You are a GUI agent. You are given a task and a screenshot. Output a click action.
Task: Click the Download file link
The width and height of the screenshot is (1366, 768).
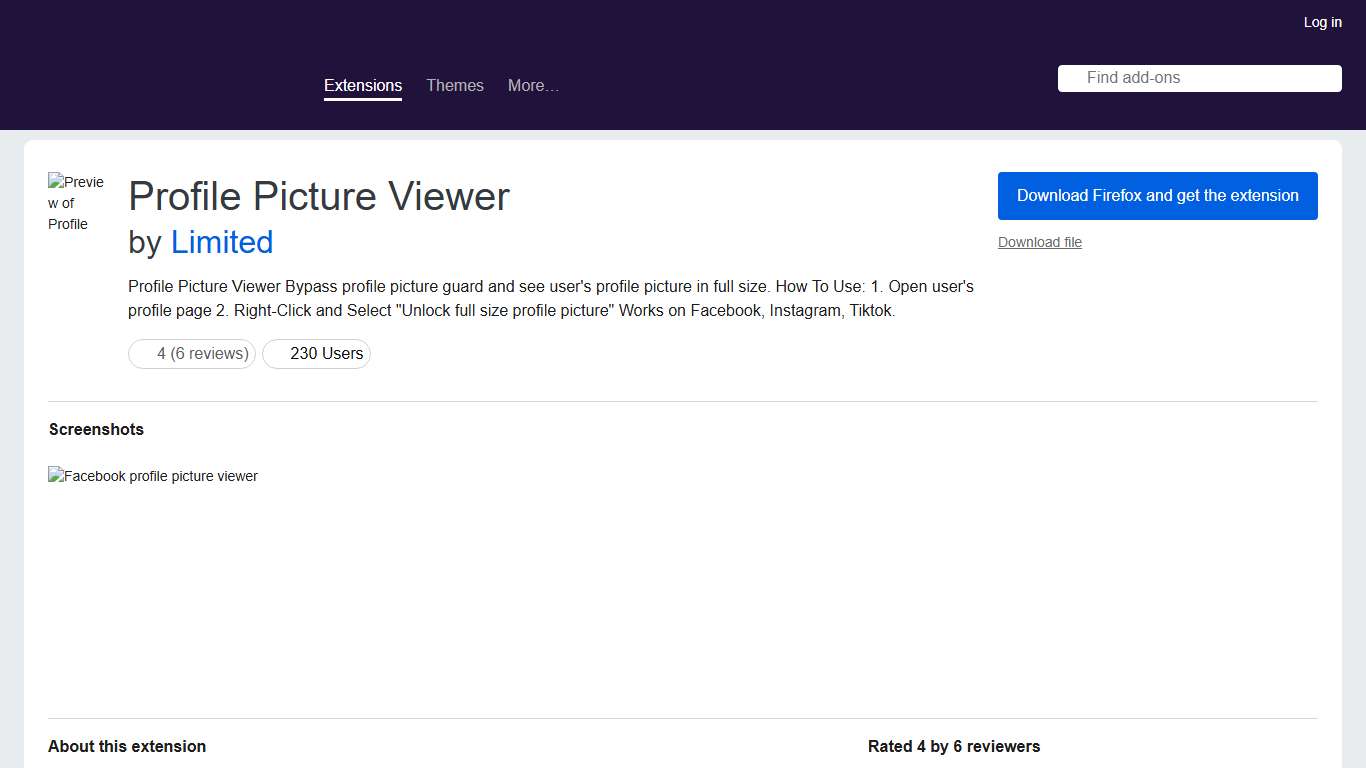click(1040, 242)
